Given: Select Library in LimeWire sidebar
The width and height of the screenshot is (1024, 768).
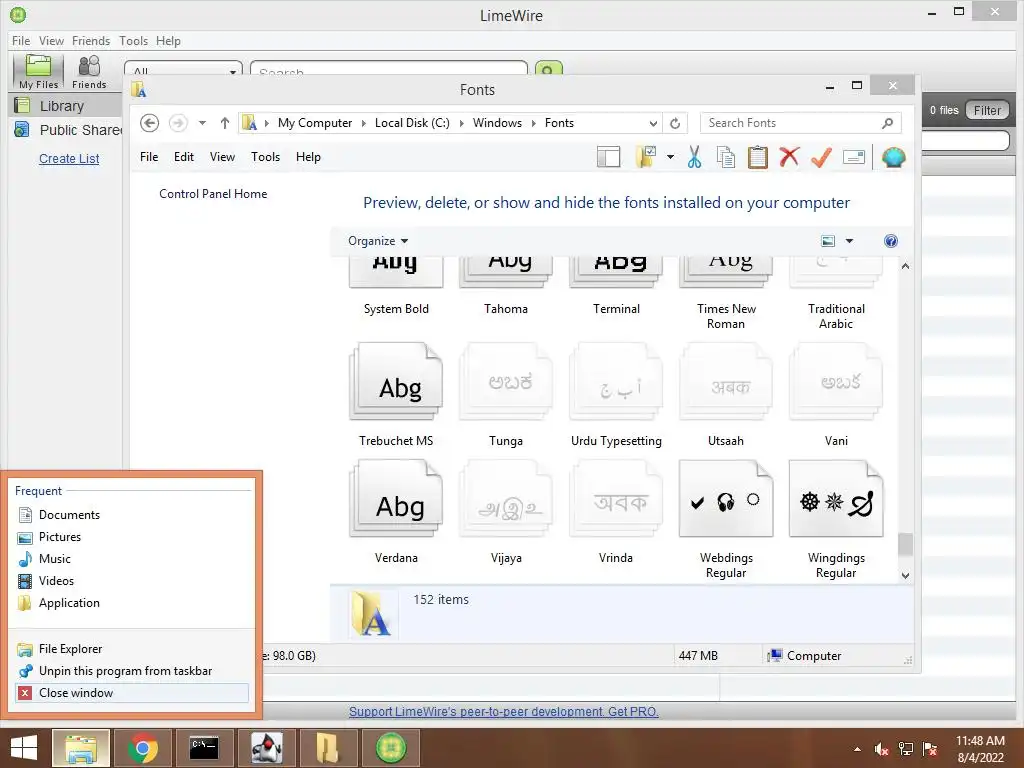Looking at the screenshot, I should [x=65, y=106].
